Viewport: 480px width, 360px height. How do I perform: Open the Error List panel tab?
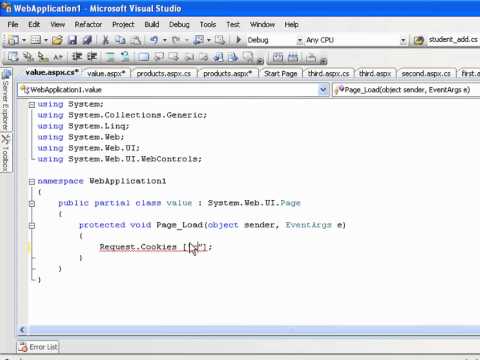click(38, 347)
